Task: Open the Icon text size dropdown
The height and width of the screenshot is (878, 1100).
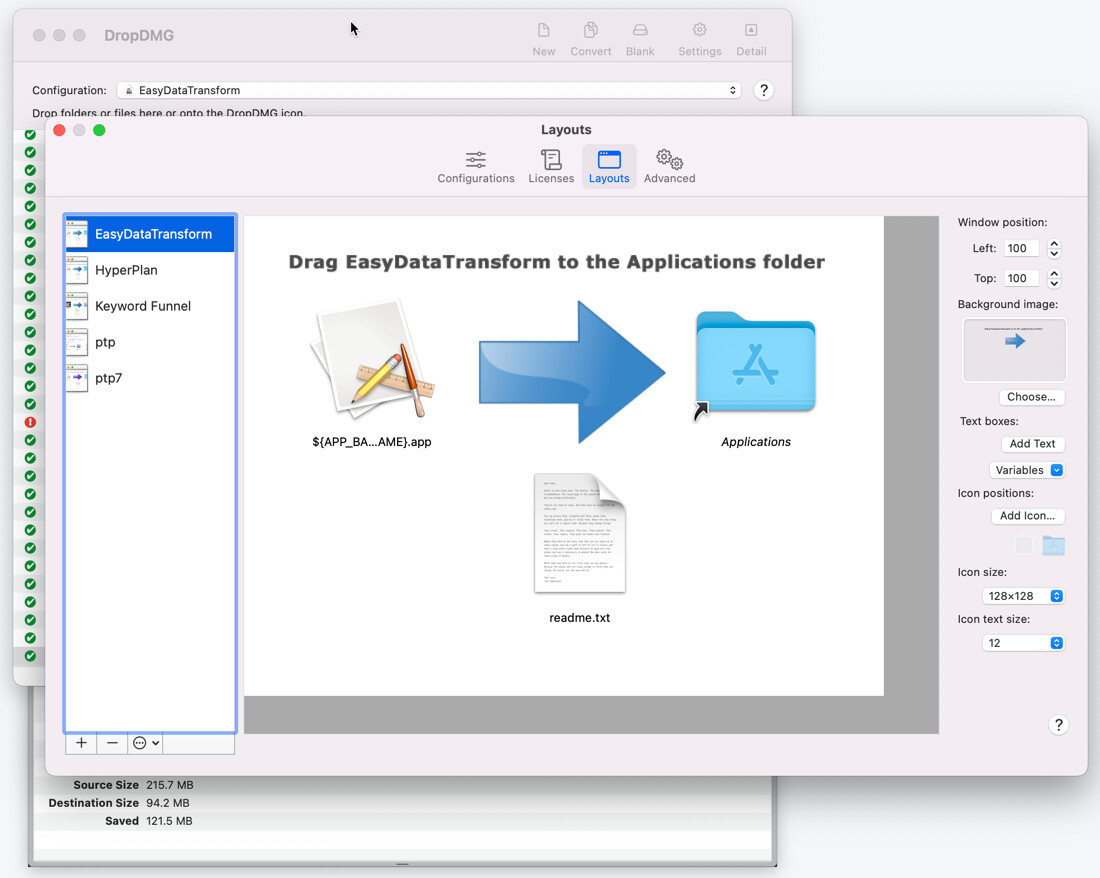Action: (1022, 643)
